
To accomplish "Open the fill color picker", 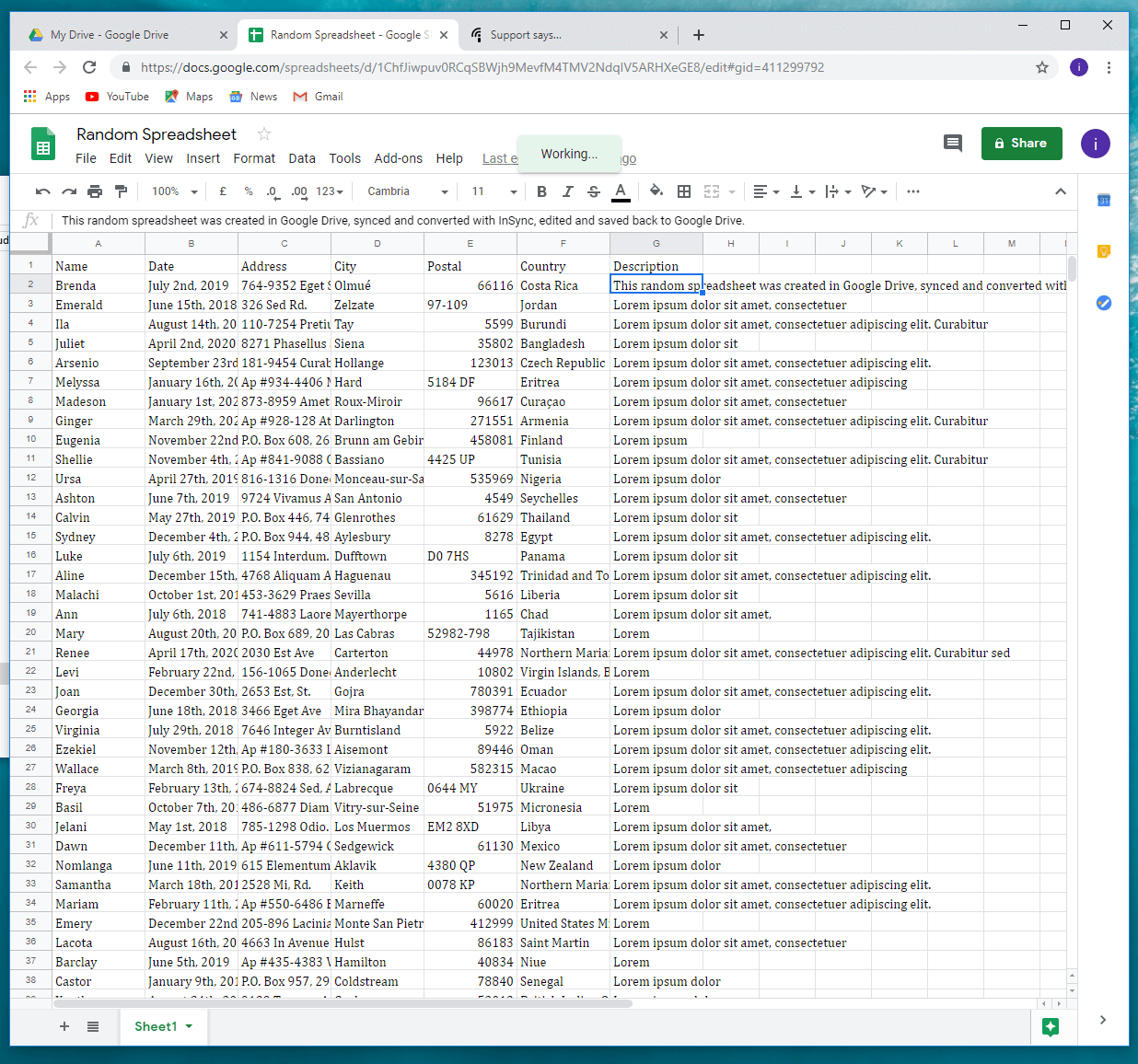I will pyautogui.click(x=656, y=191).
